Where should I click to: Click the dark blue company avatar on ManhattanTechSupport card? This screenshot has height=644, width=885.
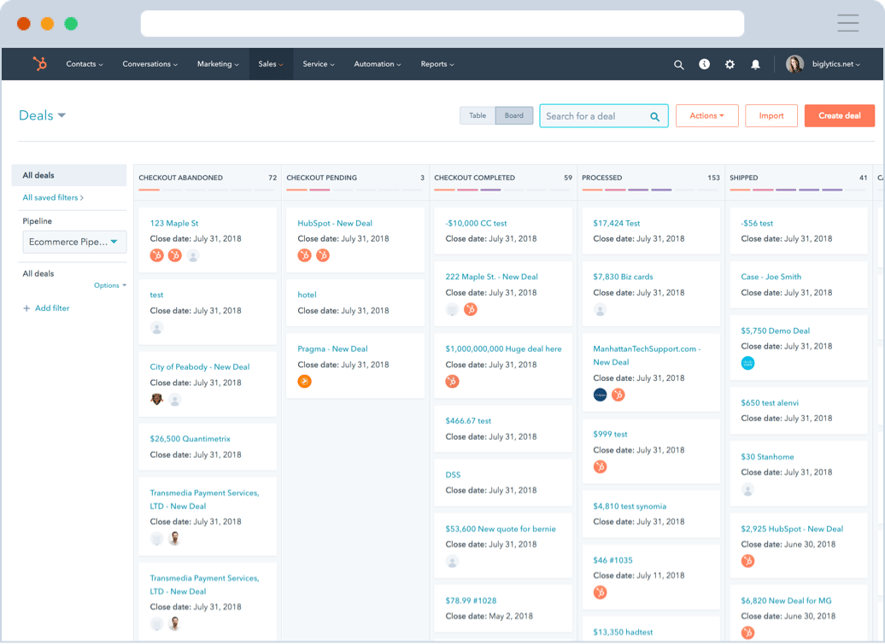coord(600,395)
